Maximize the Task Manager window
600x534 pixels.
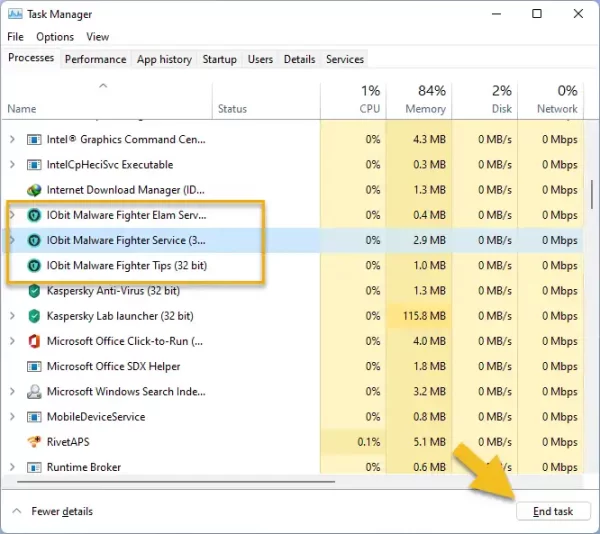pos(537,14)
